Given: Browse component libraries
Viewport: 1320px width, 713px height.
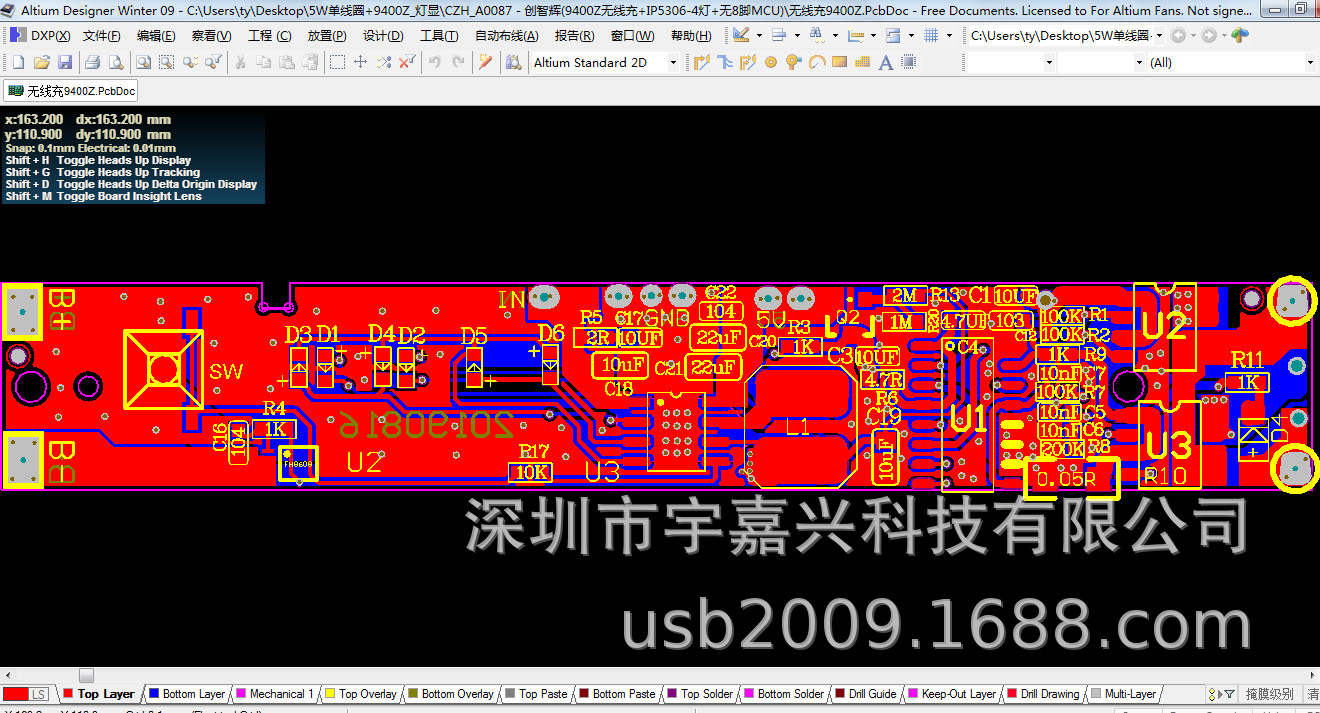Looking at the screenshot, I should tap(513, 62).
